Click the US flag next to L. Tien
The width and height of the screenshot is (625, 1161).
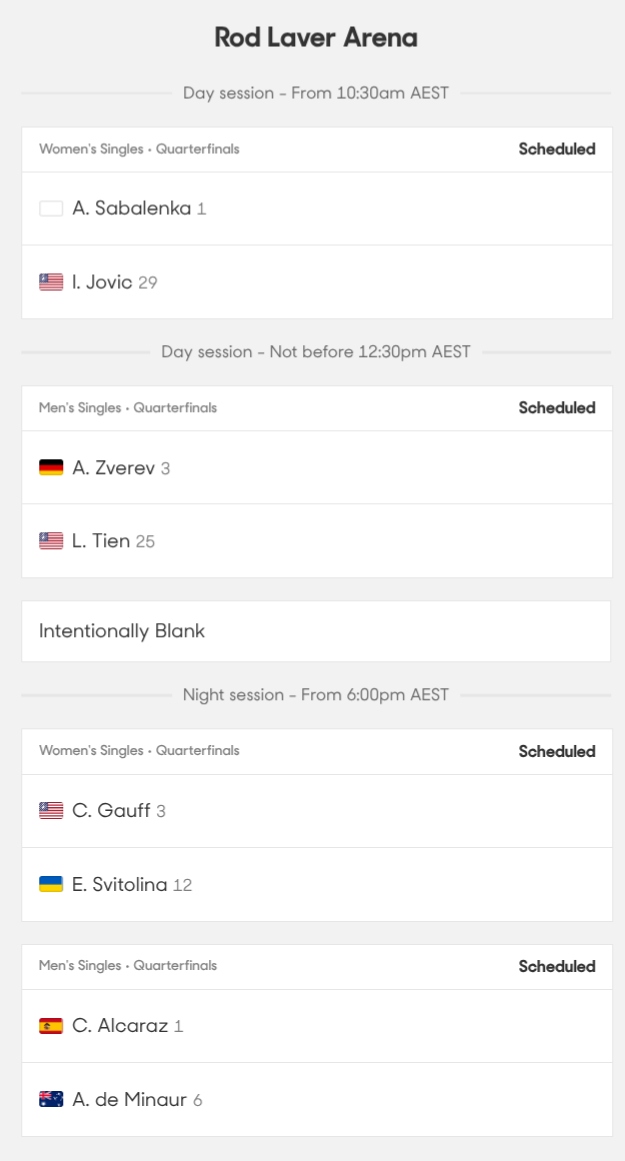click(49, 541)
